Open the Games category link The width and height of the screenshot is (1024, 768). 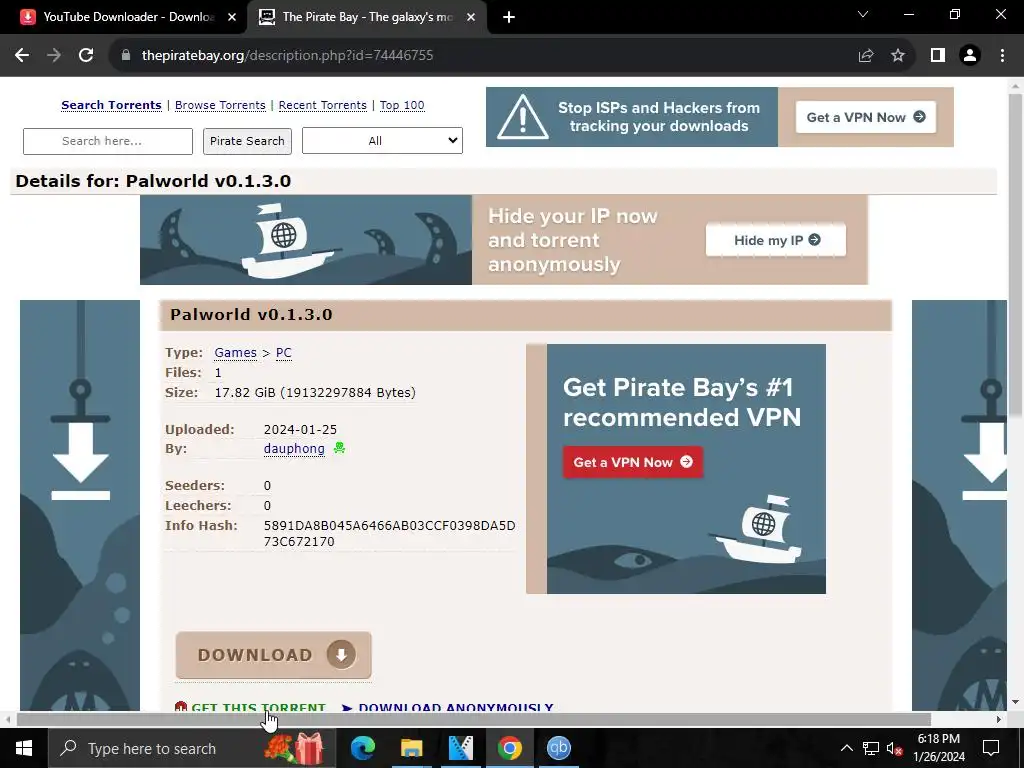coord(235,353)
